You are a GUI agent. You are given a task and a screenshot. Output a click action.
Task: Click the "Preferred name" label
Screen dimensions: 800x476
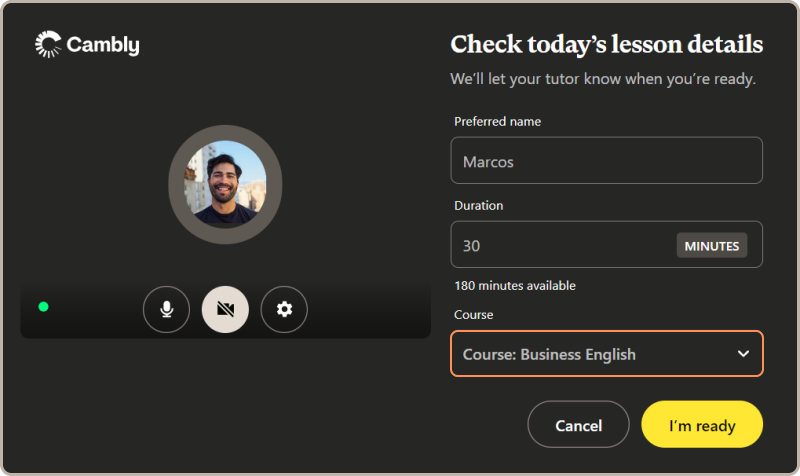pos(497,122)
